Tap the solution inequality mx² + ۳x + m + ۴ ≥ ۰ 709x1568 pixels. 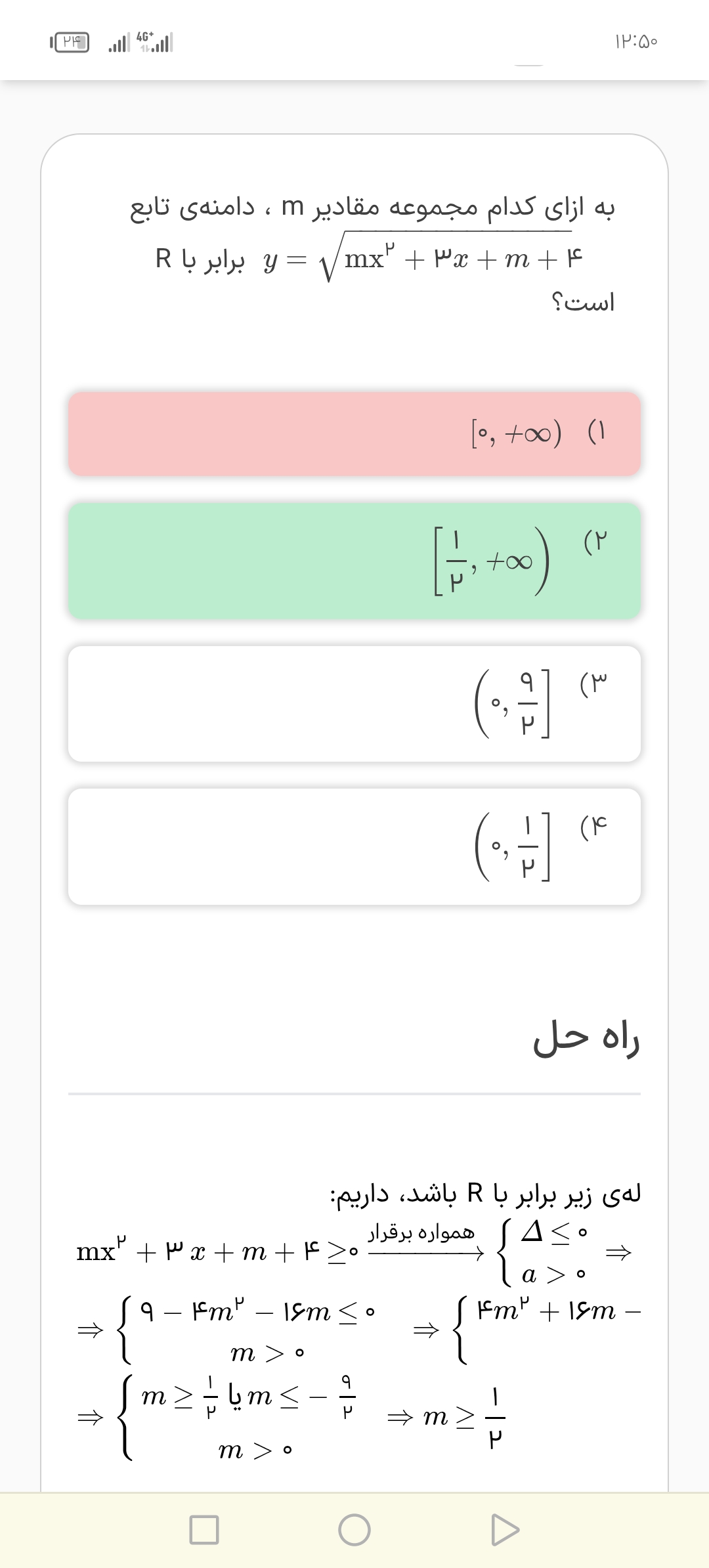click(217, 1252)
